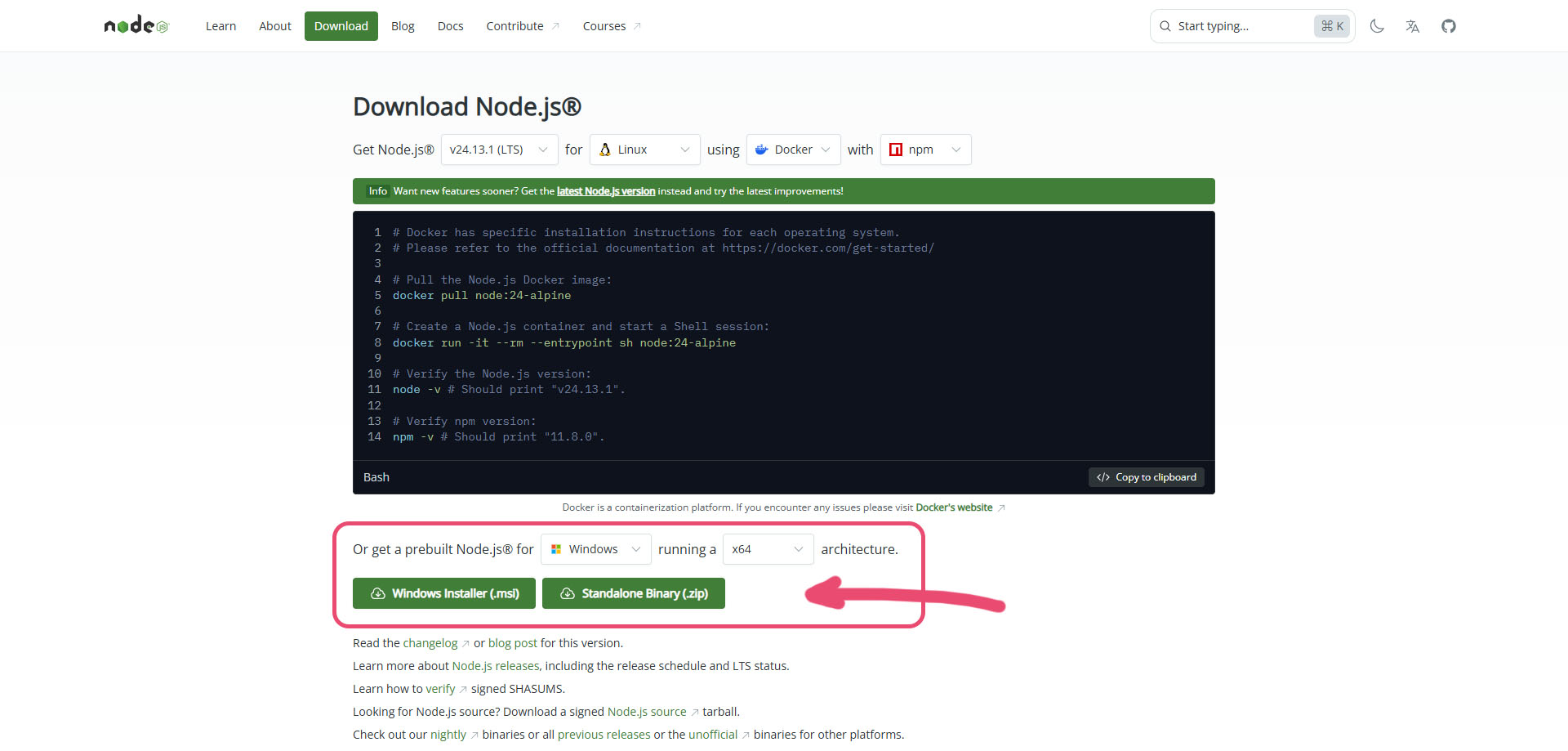Click the external arrow after nightly
Viewport: 1568px width, 751px height.
tap(474, 735)
